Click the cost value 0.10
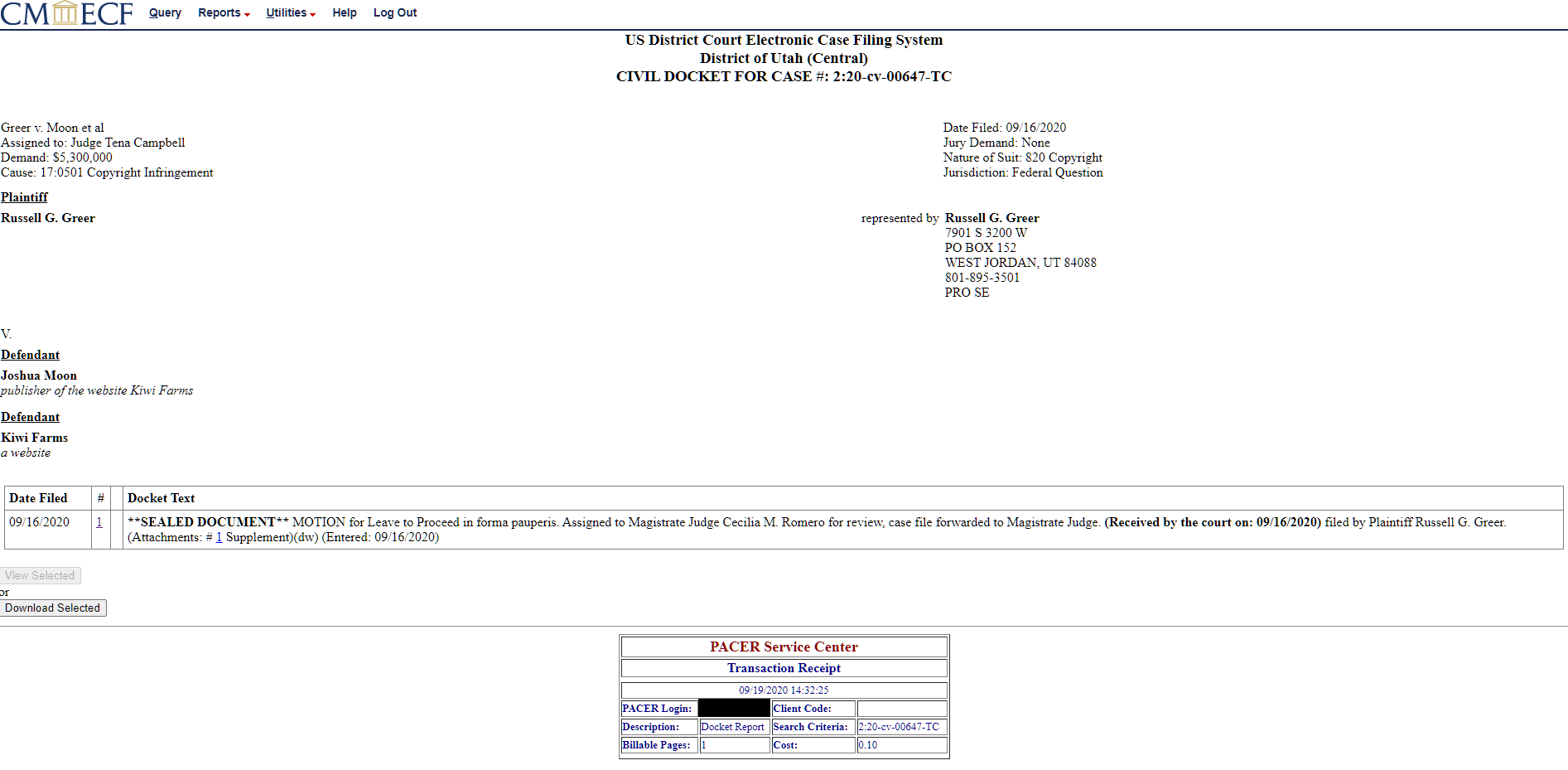This screenshot has height=770, width=1568. pos(868,745)
